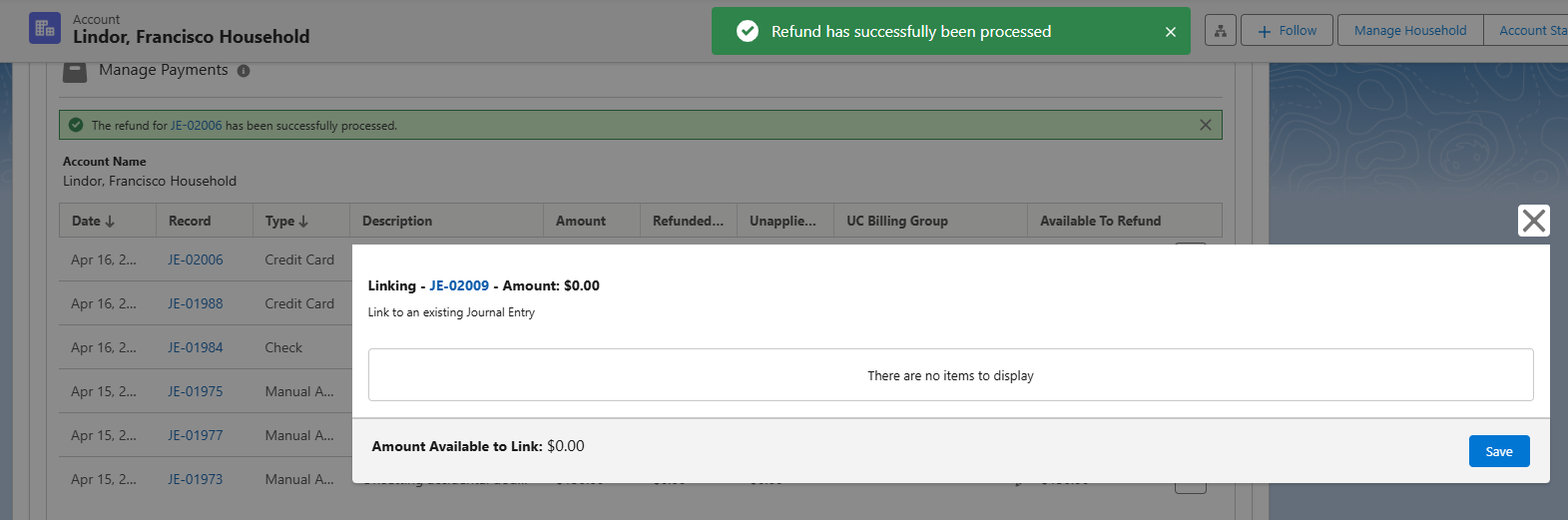Click the Account Statement button
1568x520 pixels.
[1532, 31]
